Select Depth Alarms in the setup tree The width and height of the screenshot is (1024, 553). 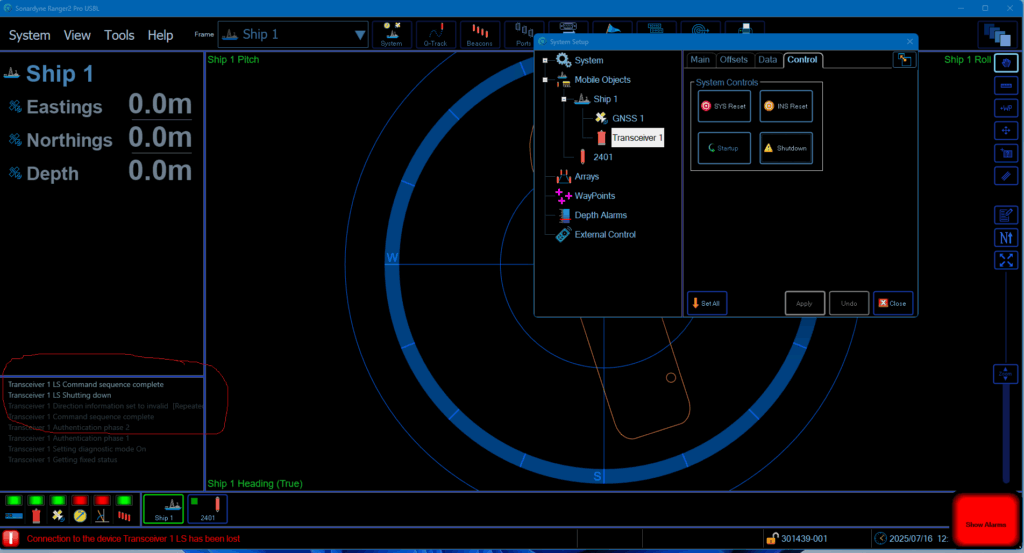point(600,215)
